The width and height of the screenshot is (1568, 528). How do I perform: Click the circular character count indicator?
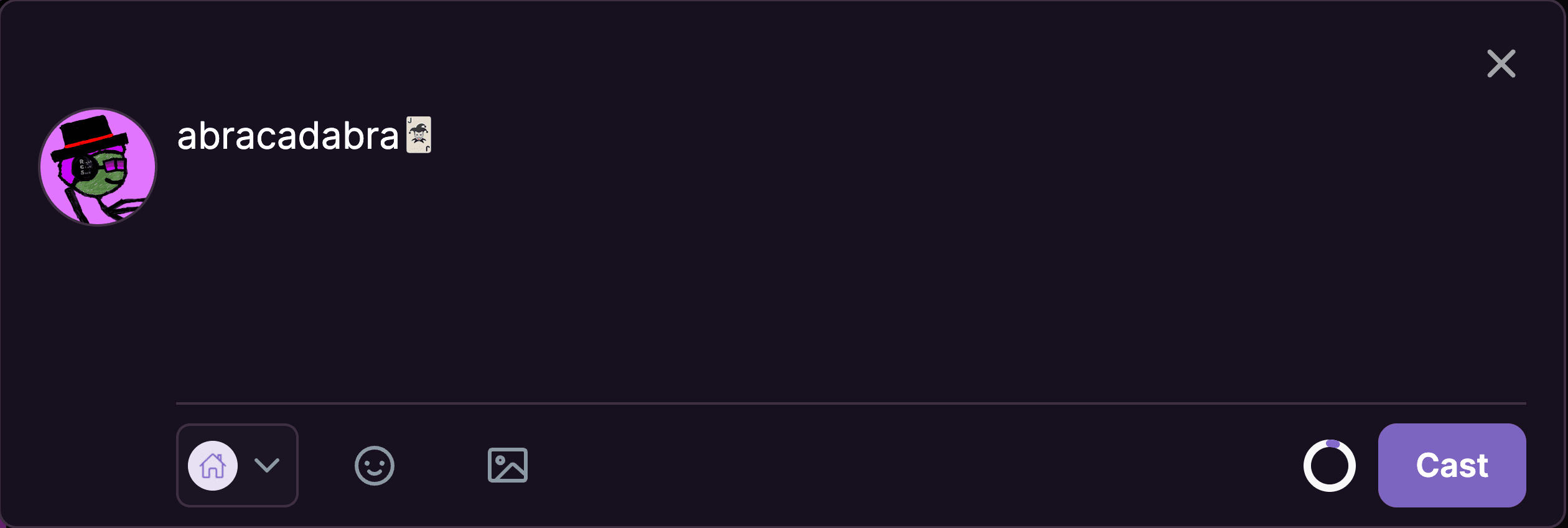pyautogui.click(x=1329, y=466)
